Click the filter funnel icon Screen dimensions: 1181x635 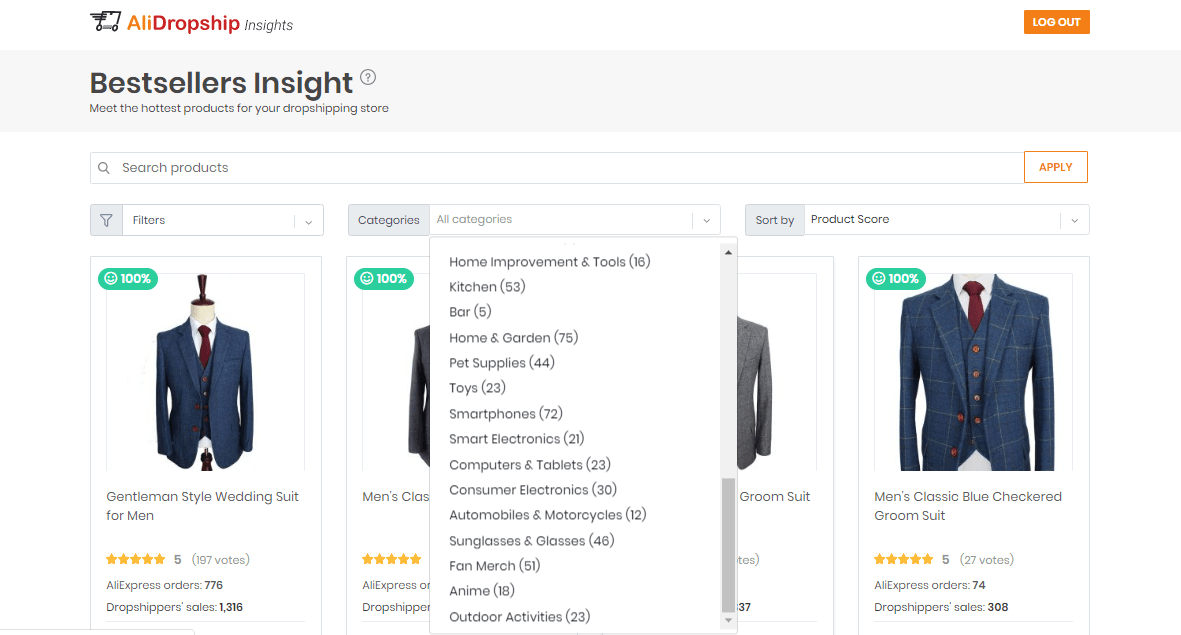click(107, 219)
